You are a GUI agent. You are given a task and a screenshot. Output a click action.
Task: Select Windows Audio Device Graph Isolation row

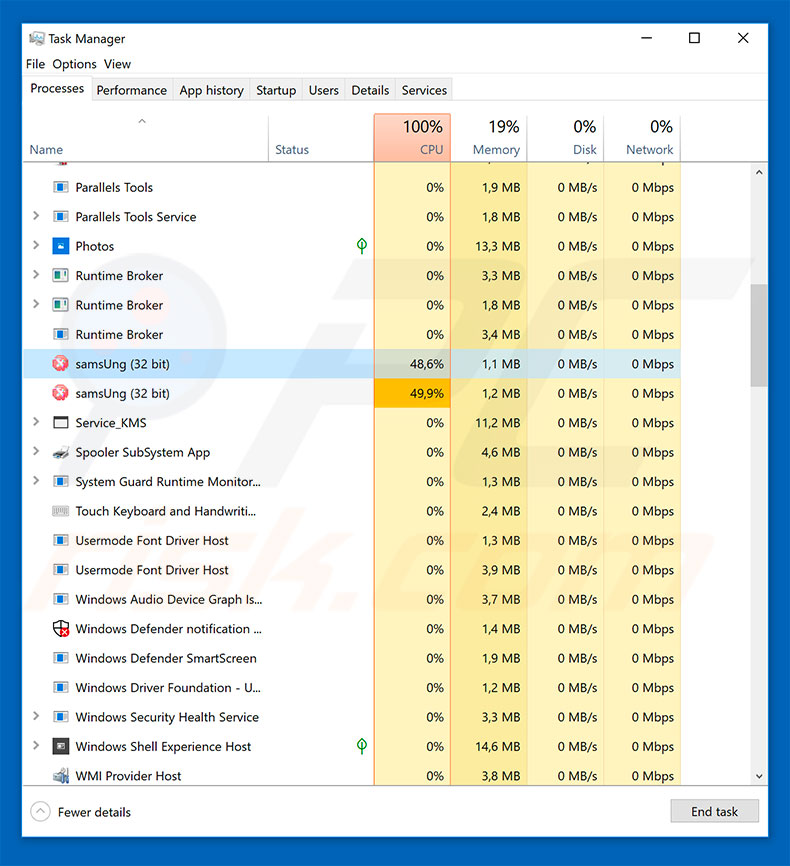tap(352, 599)
